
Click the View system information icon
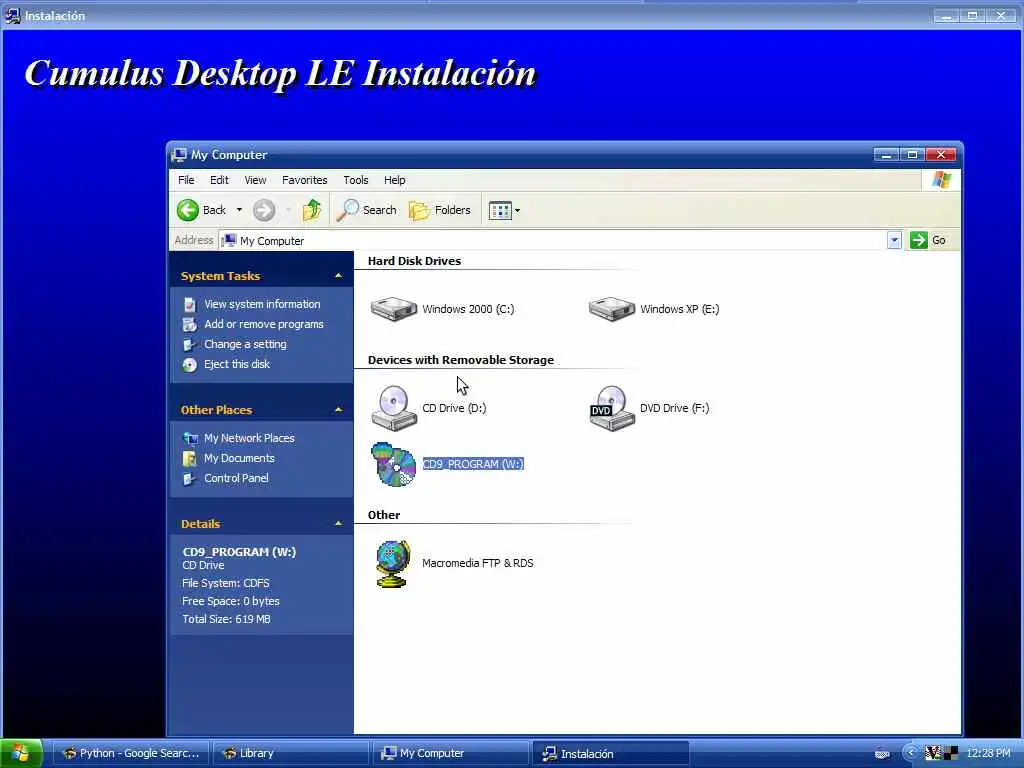[x=189, y=304]
